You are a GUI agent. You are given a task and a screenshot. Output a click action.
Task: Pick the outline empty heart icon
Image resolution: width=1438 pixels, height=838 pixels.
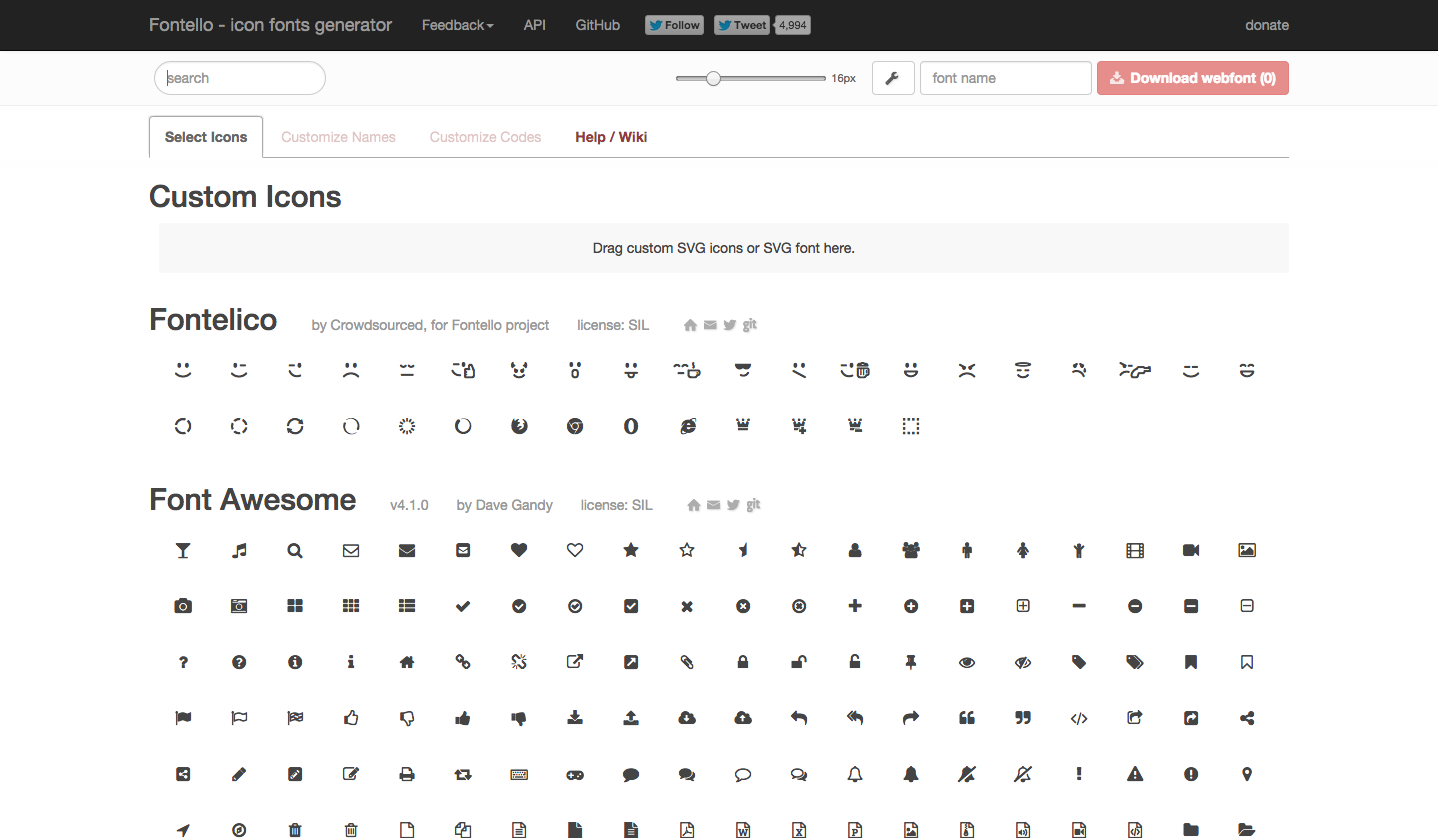[x=575, y=550]
